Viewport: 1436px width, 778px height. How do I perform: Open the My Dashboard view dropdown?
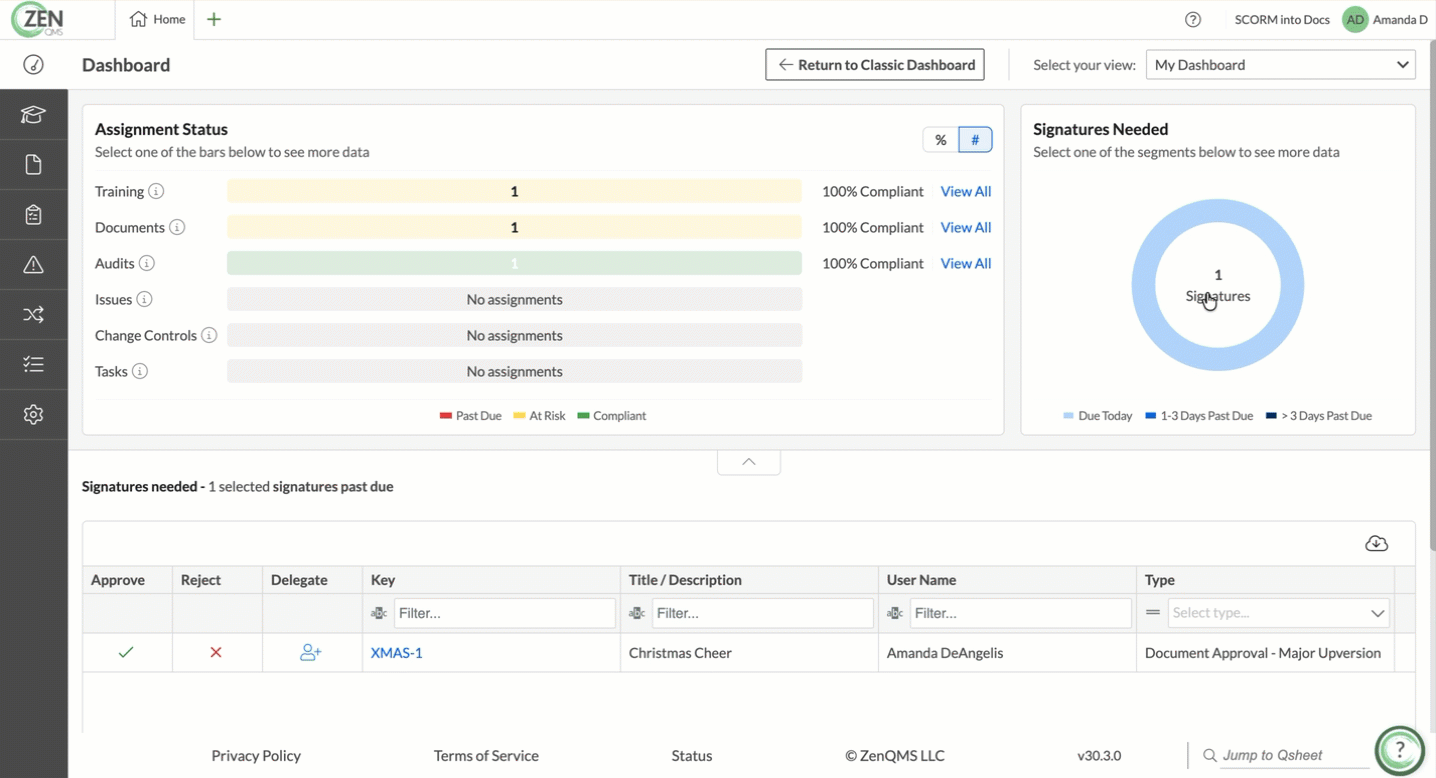(x=1280, y=65)
